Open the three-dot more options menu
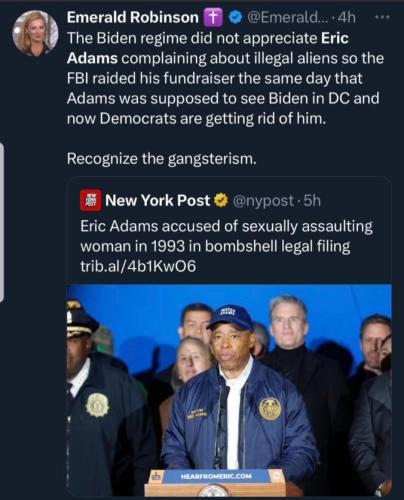 (382, 17)
